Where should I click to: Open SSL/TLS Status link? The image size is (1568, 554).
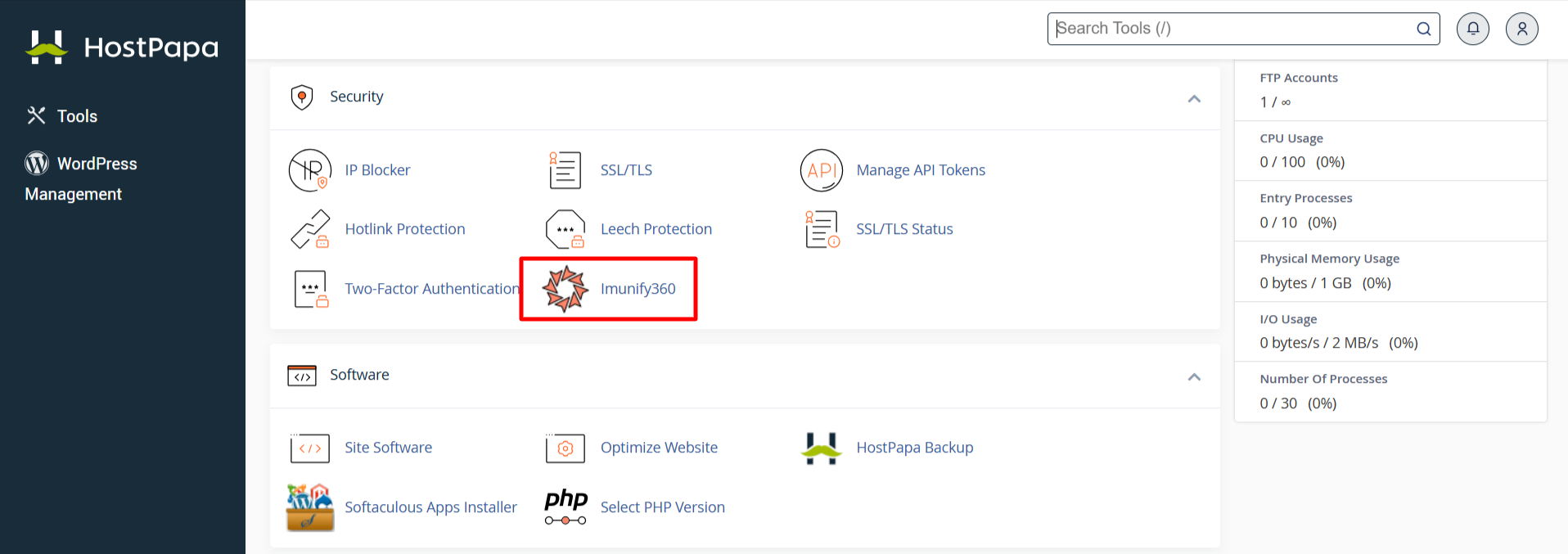click(x=904, y=229)
